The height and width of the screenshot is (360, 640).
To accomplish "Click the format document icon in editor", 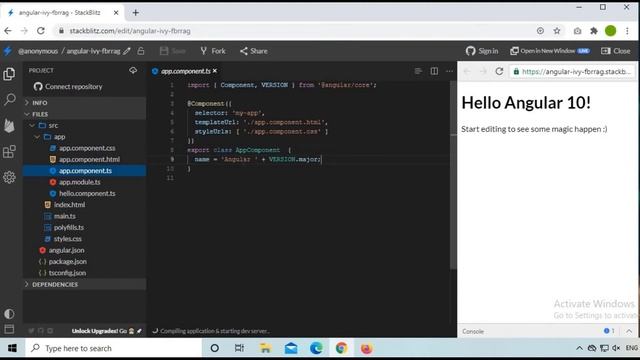I will 418,71.
